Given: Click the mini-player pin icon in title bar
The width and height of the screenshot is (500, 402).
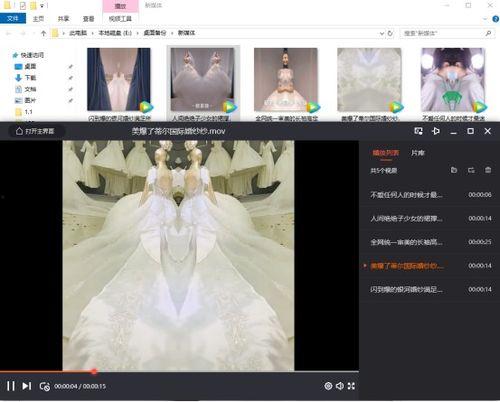Looking at the screenshot, I should (436, 131).
